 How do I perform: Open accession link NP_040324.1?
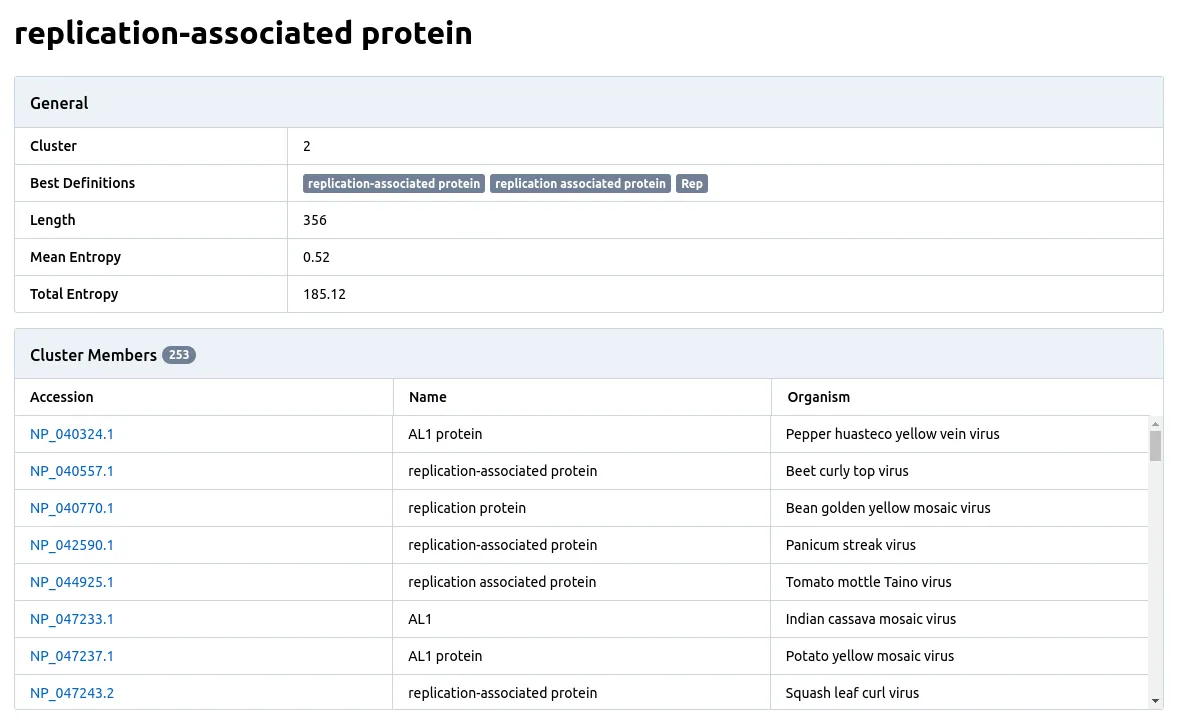click(x=72, y=434)
